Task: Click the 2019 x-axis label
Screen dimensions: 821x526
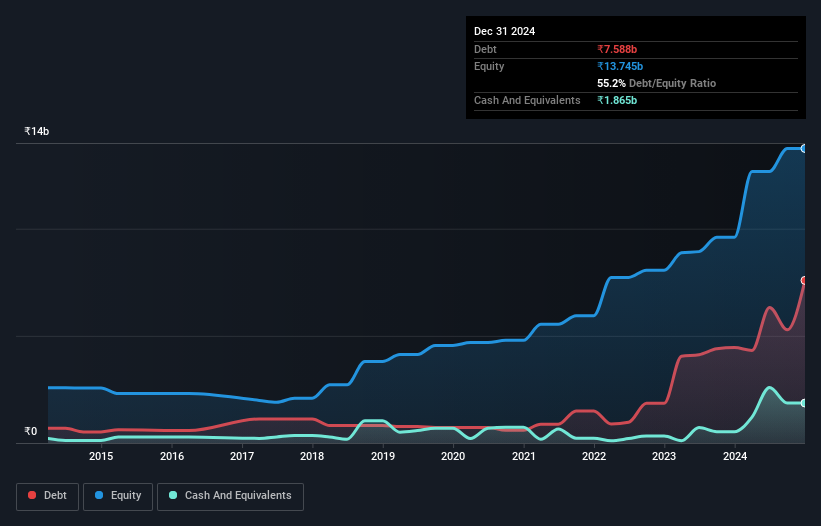Action: pyautogui.click(x=383, y=456)
